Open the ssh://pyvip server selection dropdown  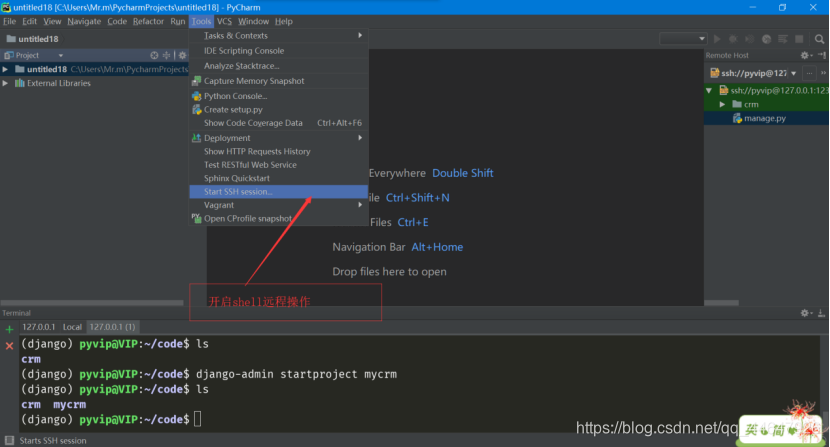793,73
